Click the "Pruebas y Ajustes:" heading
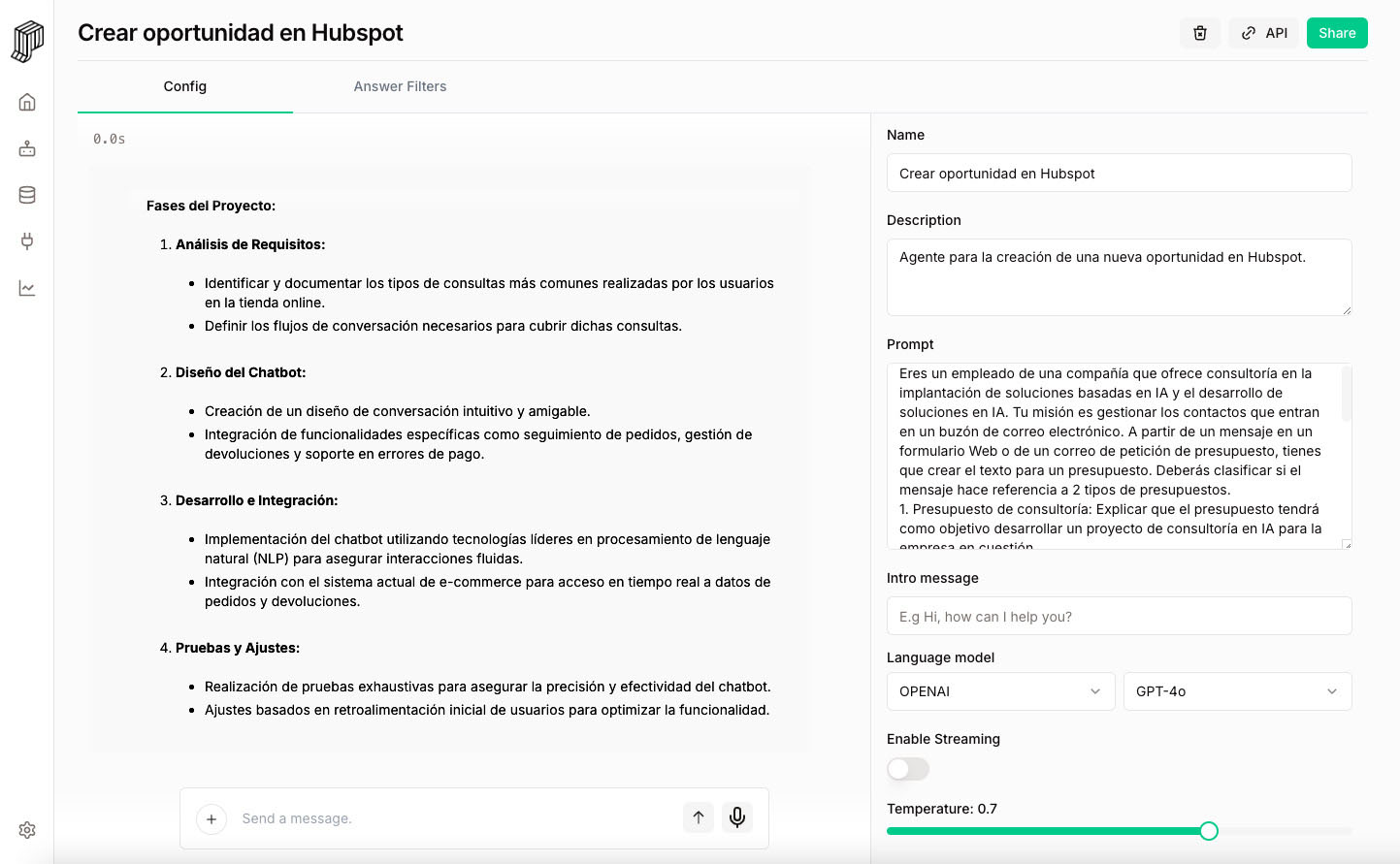The height and width of the screenshot is (864, 1400). [238, 648]
